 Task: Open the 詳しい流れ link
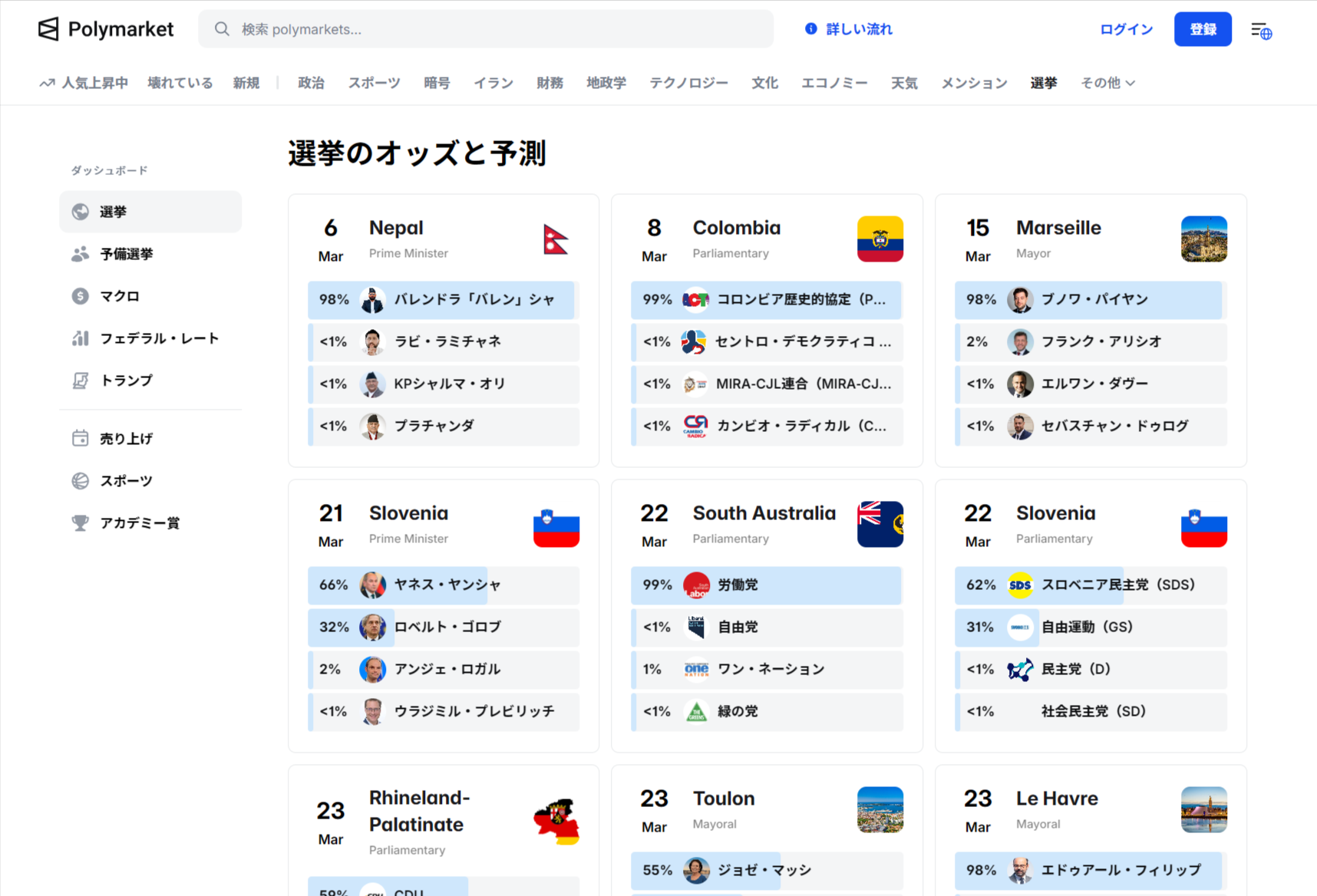[857, 28]
